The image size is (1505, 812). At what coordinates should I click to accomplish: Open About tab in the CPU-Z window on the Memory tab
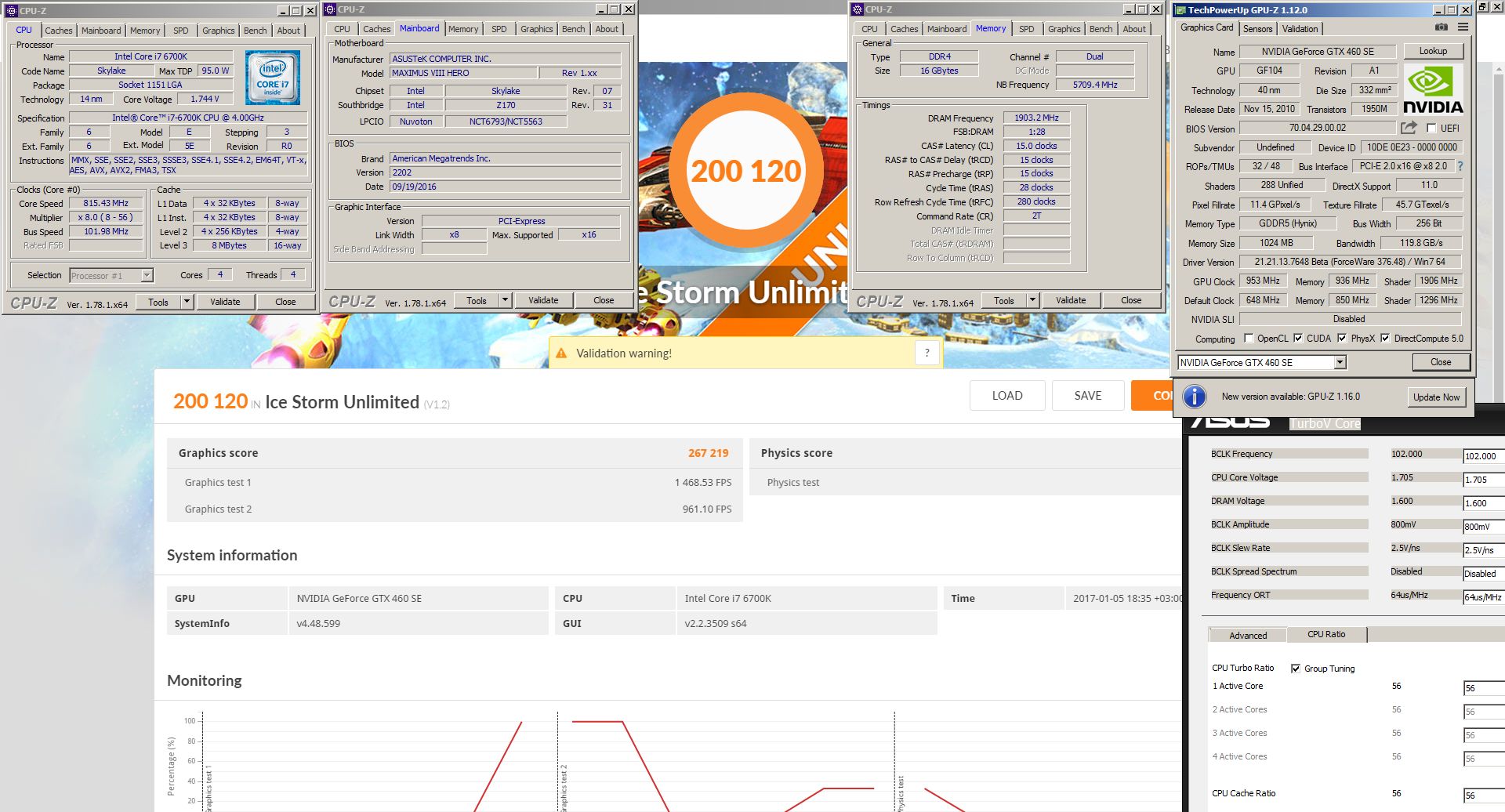[x=1134, y=29]
